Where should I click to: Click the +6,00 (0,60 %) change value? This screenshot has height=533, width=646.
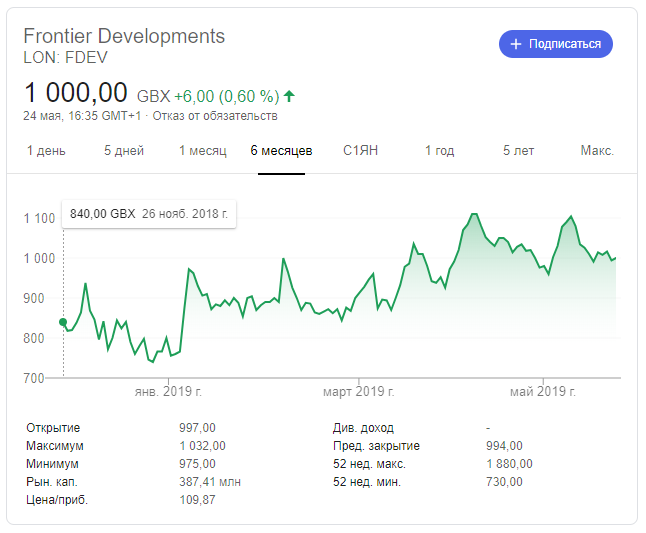click(x=227, y=96)
